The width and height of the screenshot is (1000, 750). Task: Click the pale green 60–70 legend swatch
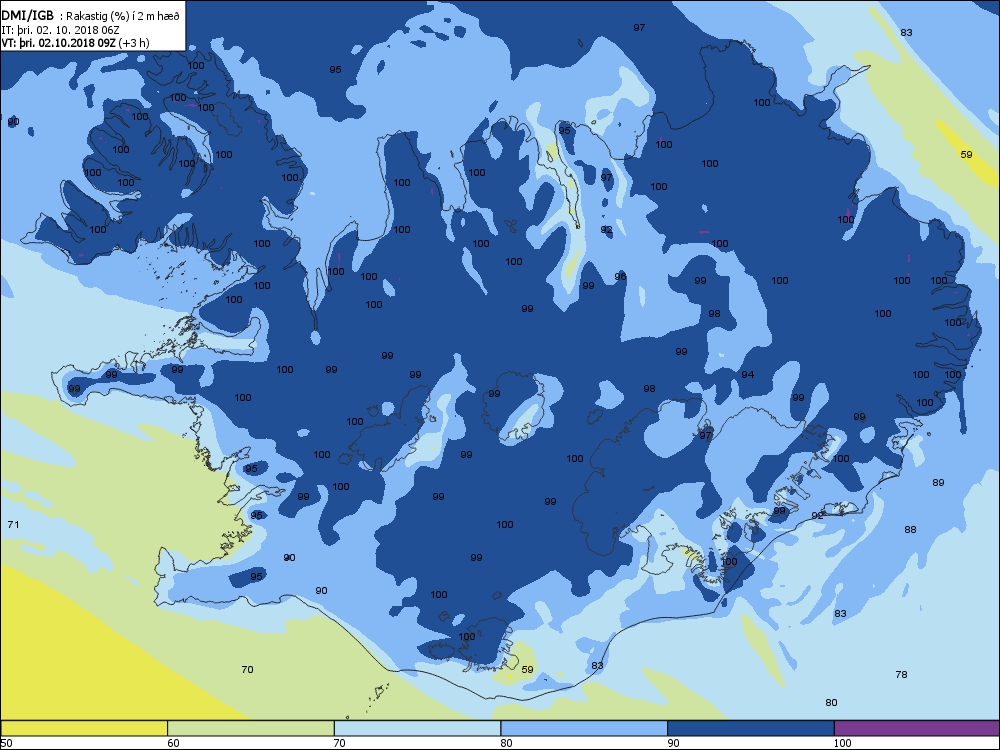point(251,728)
